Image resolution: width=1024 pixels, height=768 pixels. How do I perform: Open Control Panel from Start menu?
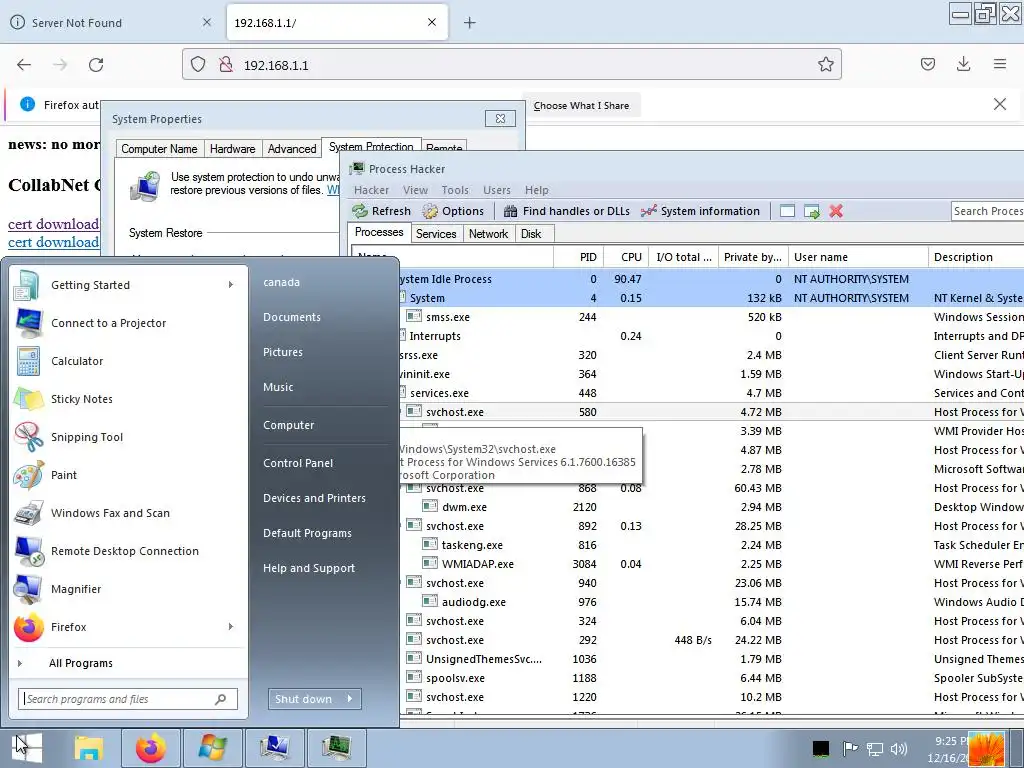pyautogui.click(x=298, y=463)
